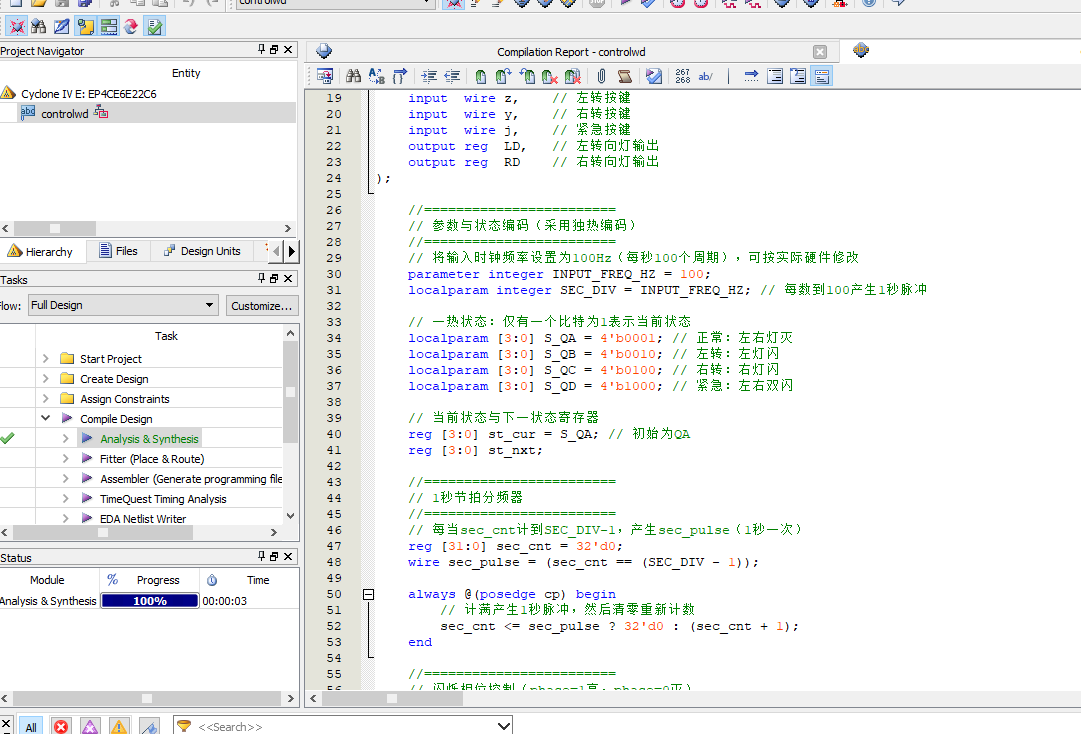Toggle the Tasks window checkmark icon
The height and width of the screenshot is (734, 1081).
click(154, 27)
